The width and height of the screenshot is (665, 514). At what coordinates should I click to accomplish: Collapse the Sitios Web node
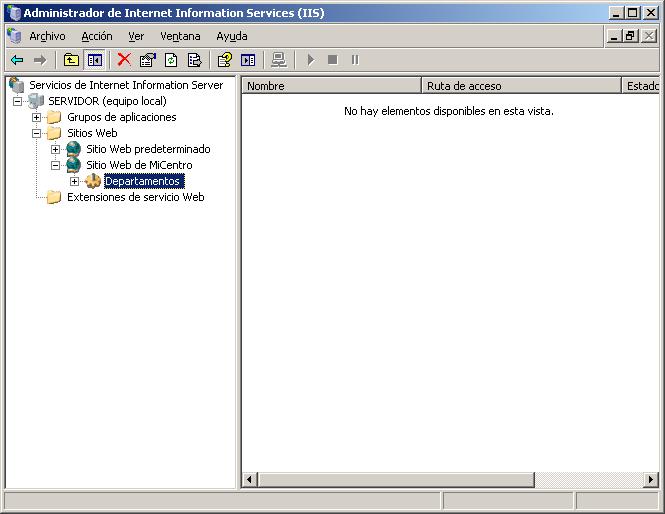[37, 133]
